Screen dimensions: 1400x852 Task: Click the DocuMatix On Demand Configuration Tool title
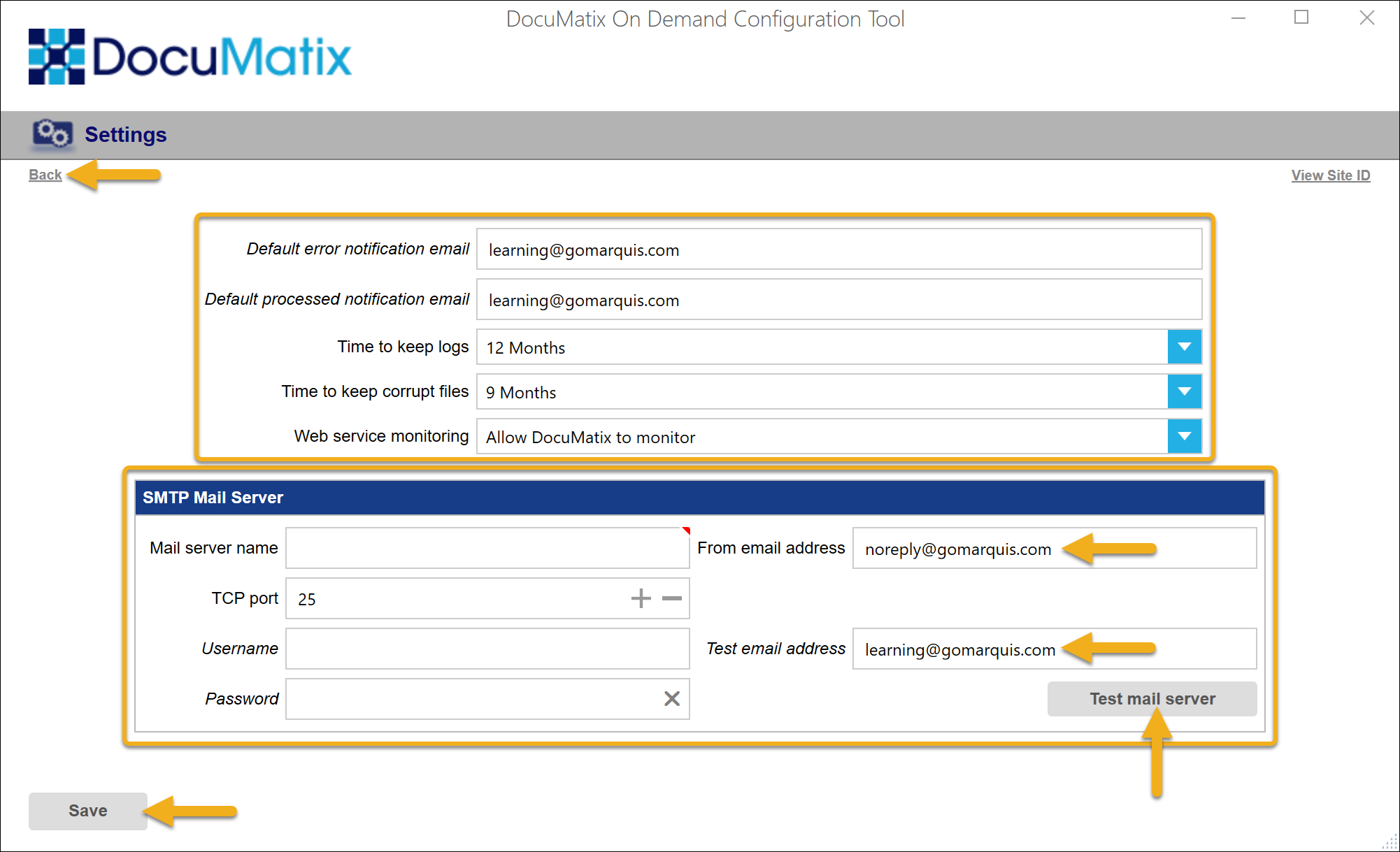(705, 19)
